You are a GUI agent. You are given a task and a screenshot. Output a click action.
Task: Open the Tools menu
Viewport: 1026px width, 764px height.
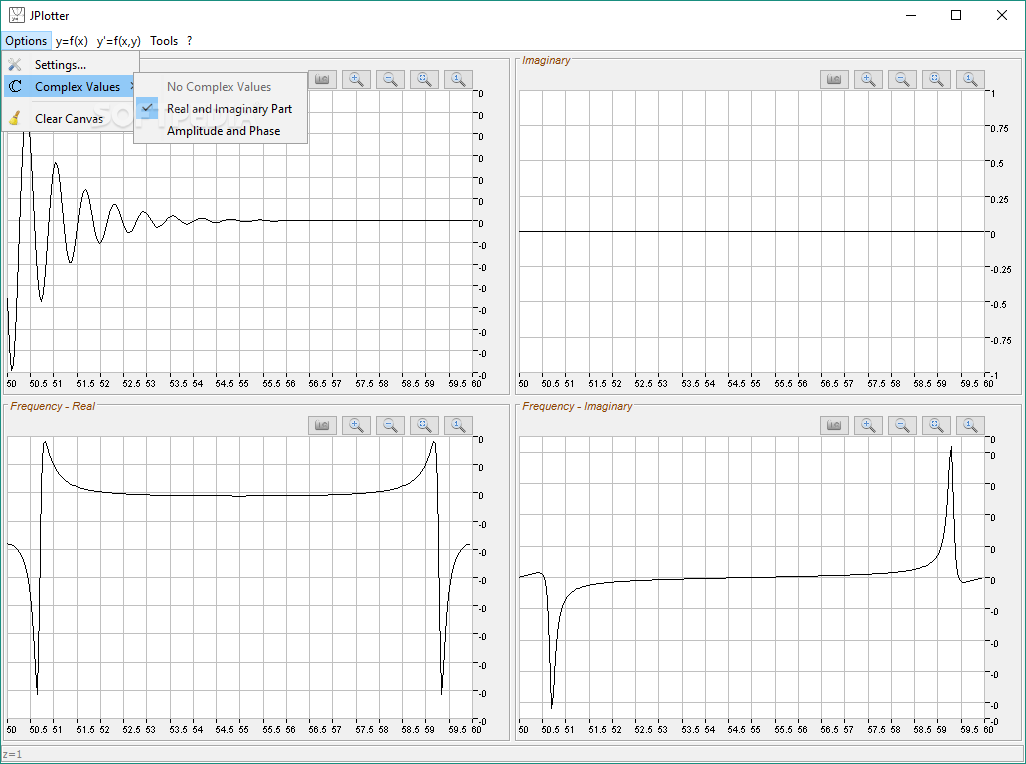pyautogui.click(x=164, y=41)
